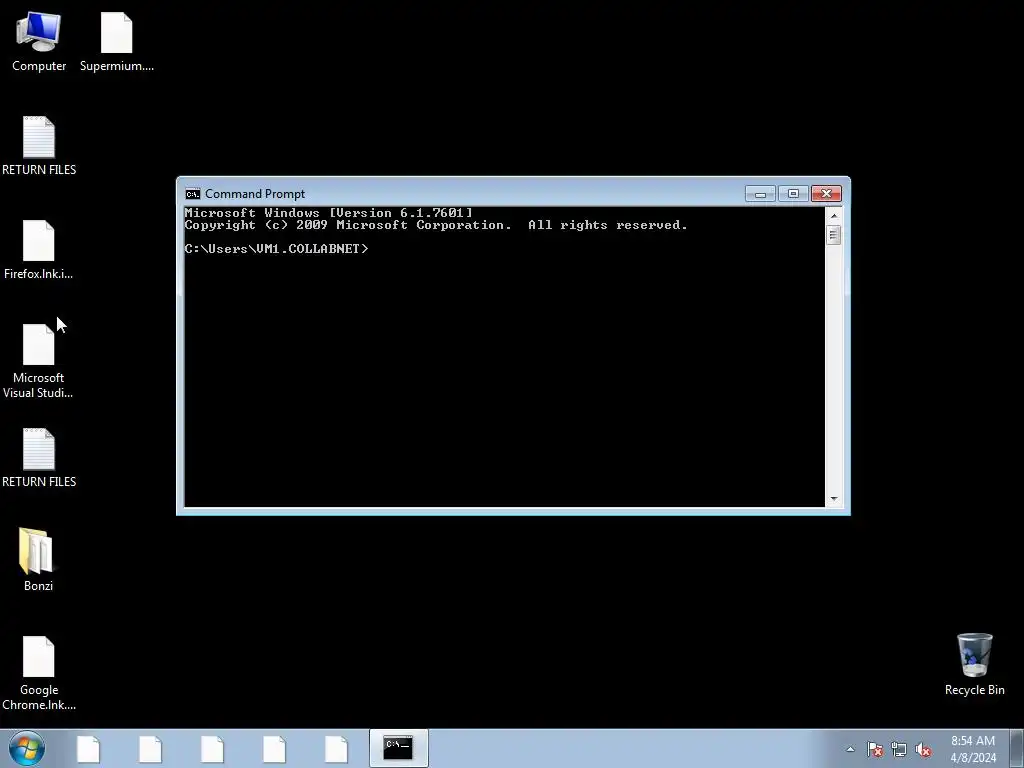Screen dimensions: 1024x768
Task: Show hidden tray icons arrow
Action: (850, 749)
